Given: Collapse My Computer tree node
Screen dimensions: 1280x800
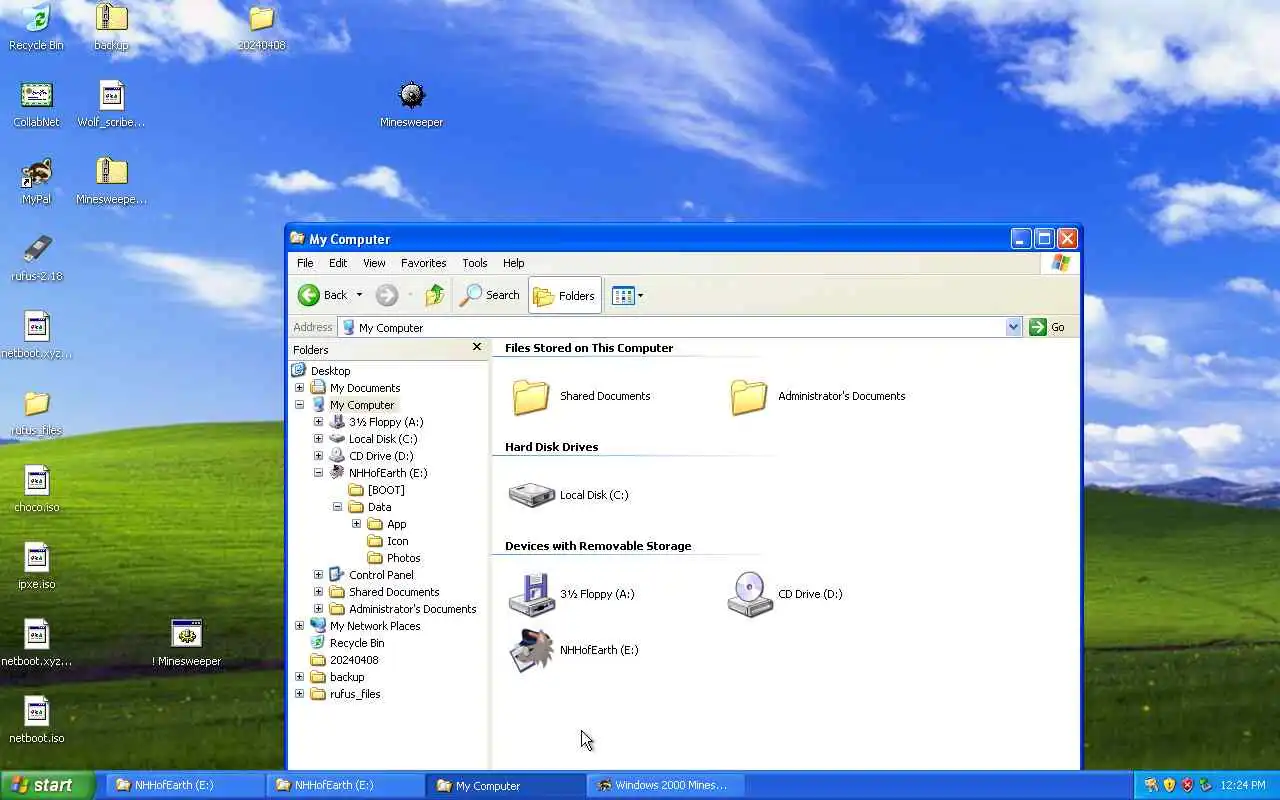Looking at the screenshot, I should (x=299, y=405).
